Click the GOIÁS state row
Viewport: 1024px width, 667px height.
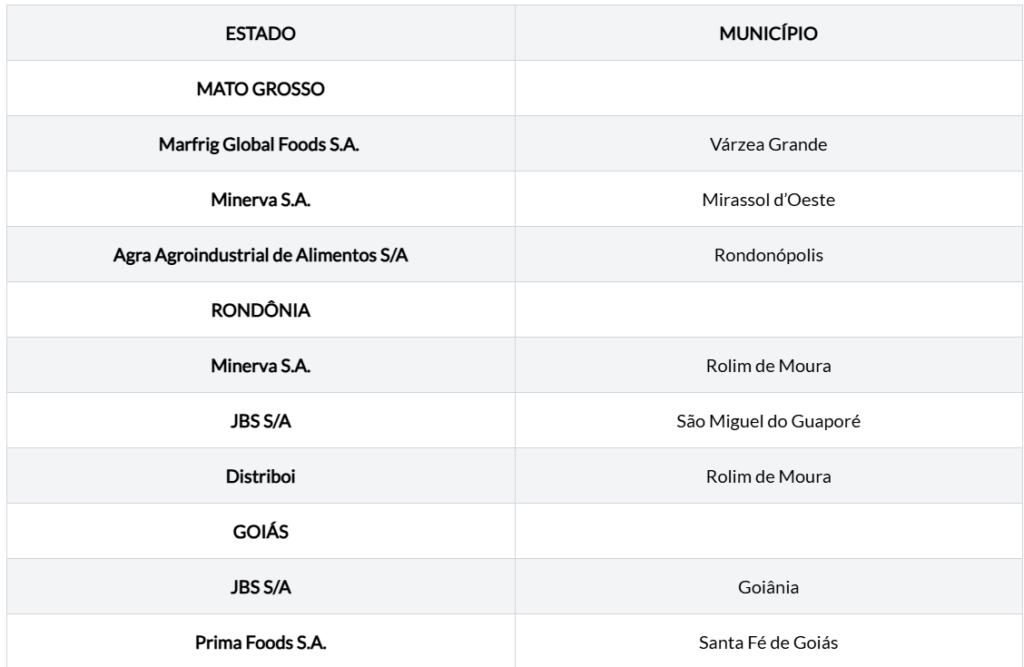261,532
